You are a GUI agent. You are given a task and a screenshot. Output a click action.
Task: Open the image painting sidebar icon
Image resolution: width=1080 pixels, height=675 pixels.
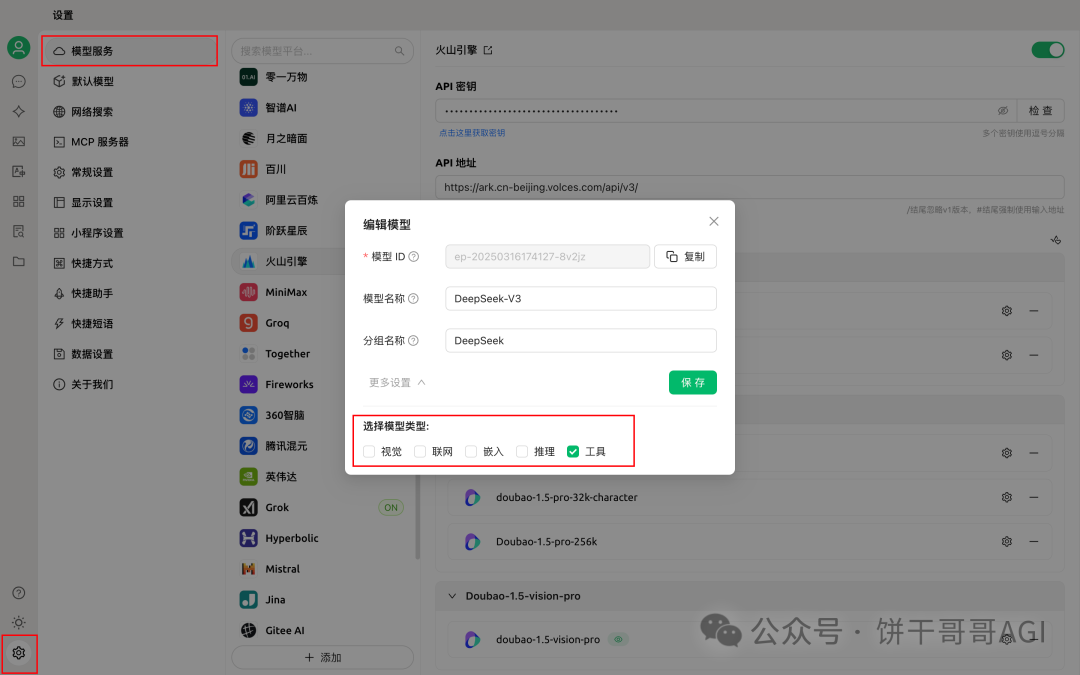tap(19, 141)
